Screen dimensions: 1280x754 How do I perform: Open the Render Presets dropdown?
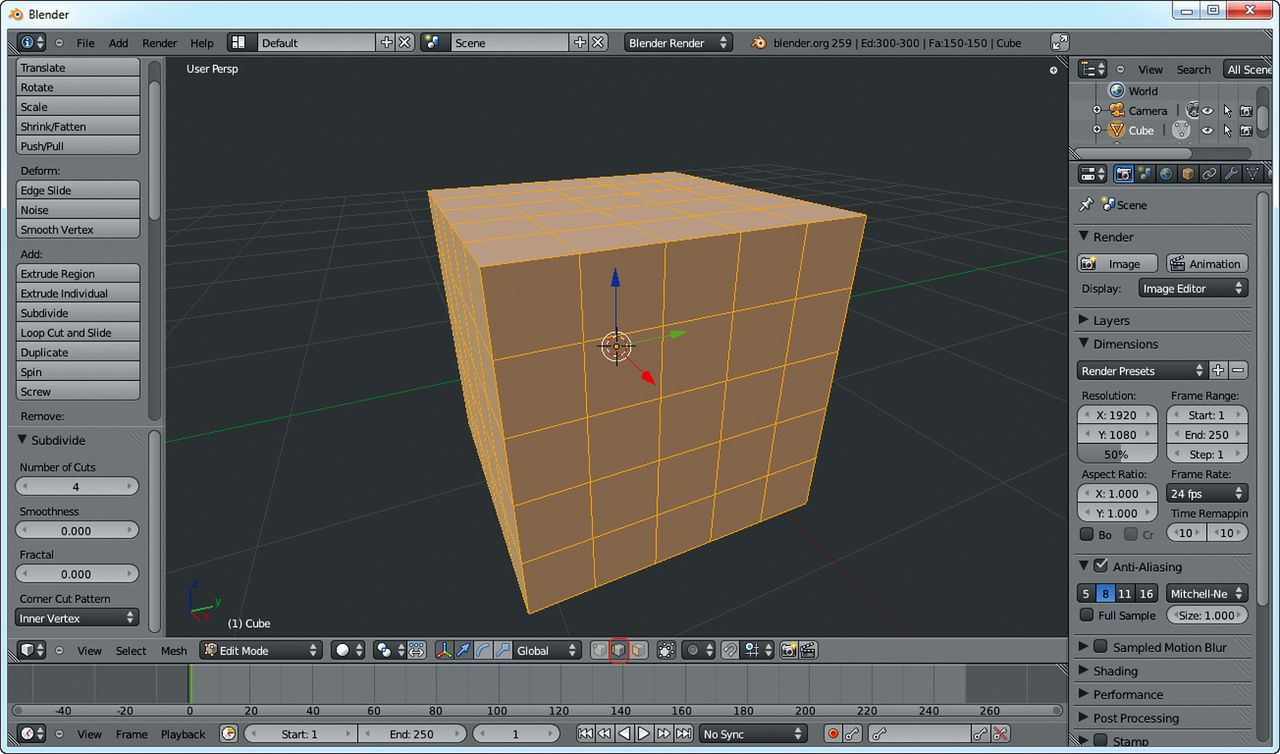(x=1142, y=370)
